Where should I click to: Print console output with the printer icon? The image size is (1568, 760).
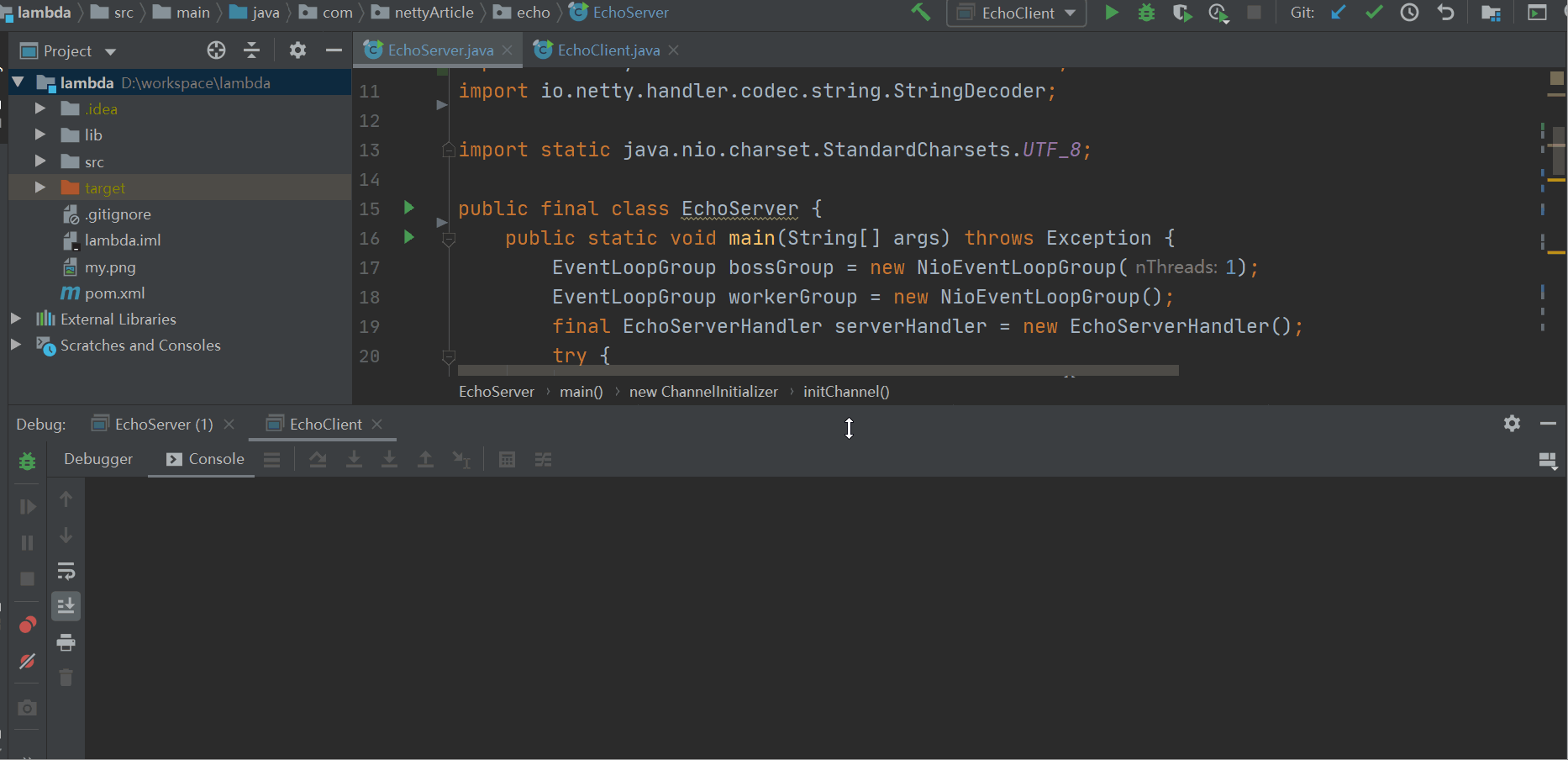(66, 643)
